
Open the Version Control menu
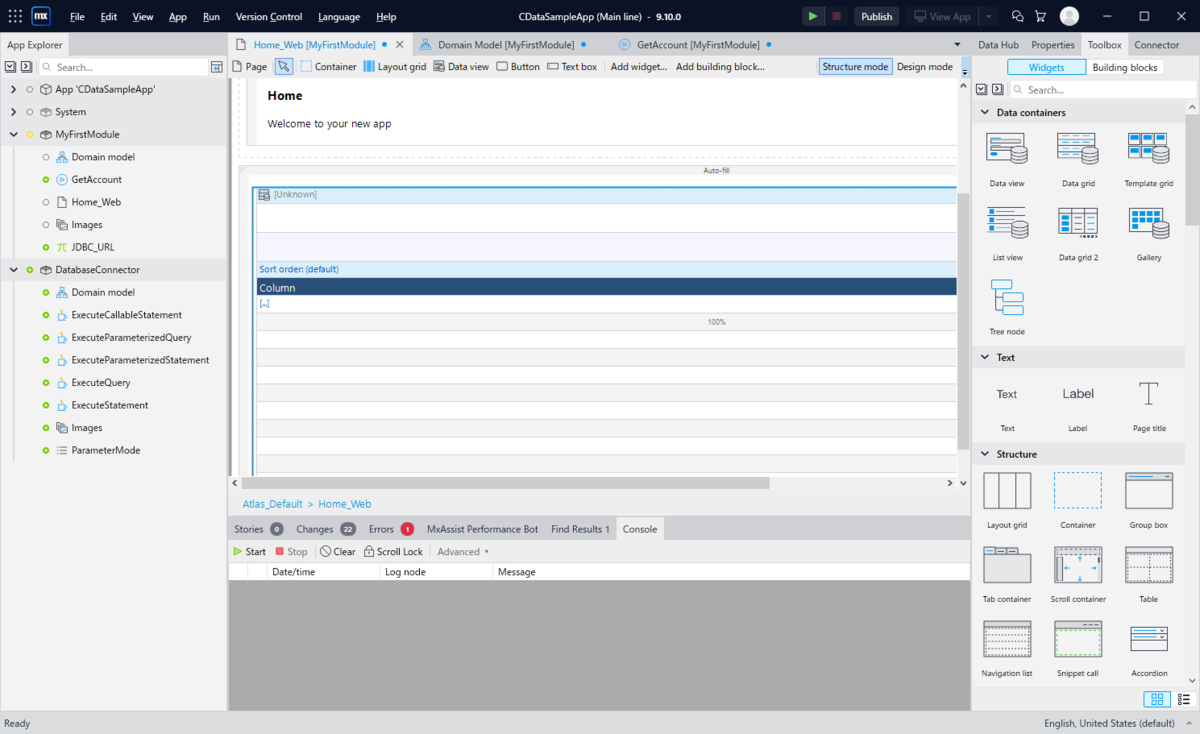click(x=269, y=17)
